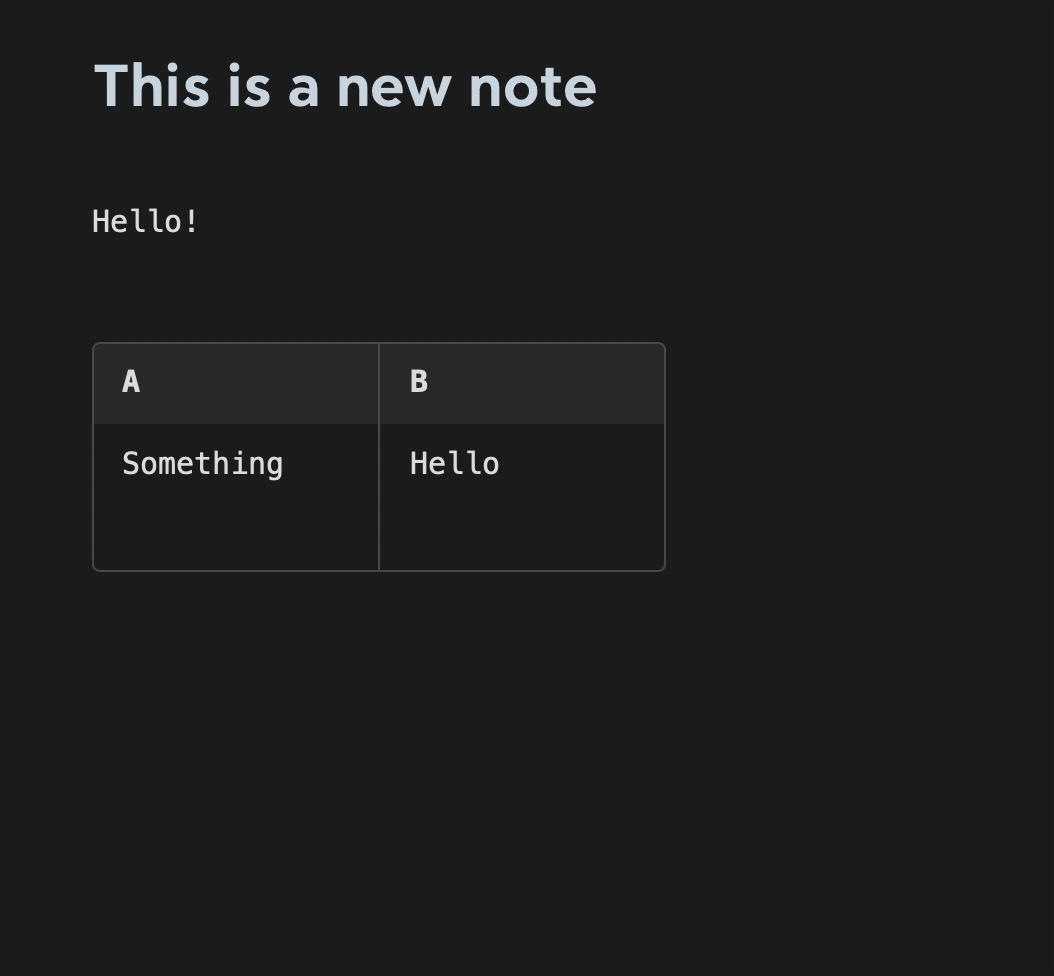
Task: Select the table header cell B
Action: (x=522, y=383)
